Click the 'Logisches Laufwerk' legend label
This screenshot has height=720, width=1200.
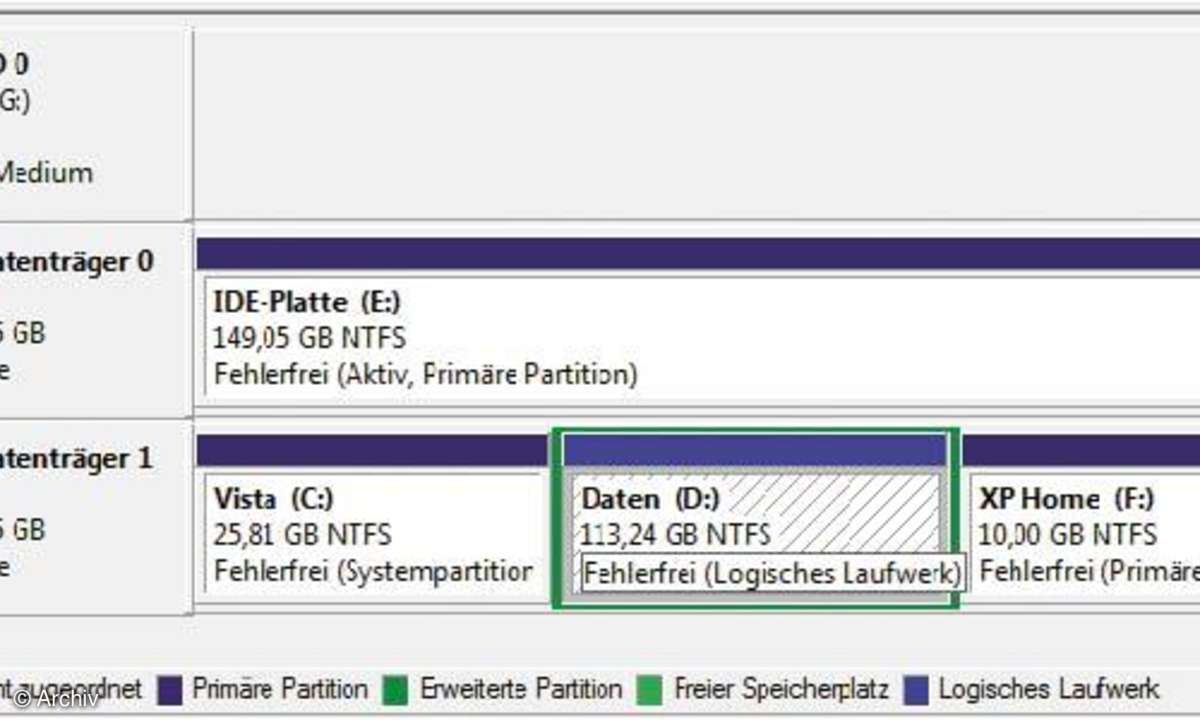point(1049,690)
